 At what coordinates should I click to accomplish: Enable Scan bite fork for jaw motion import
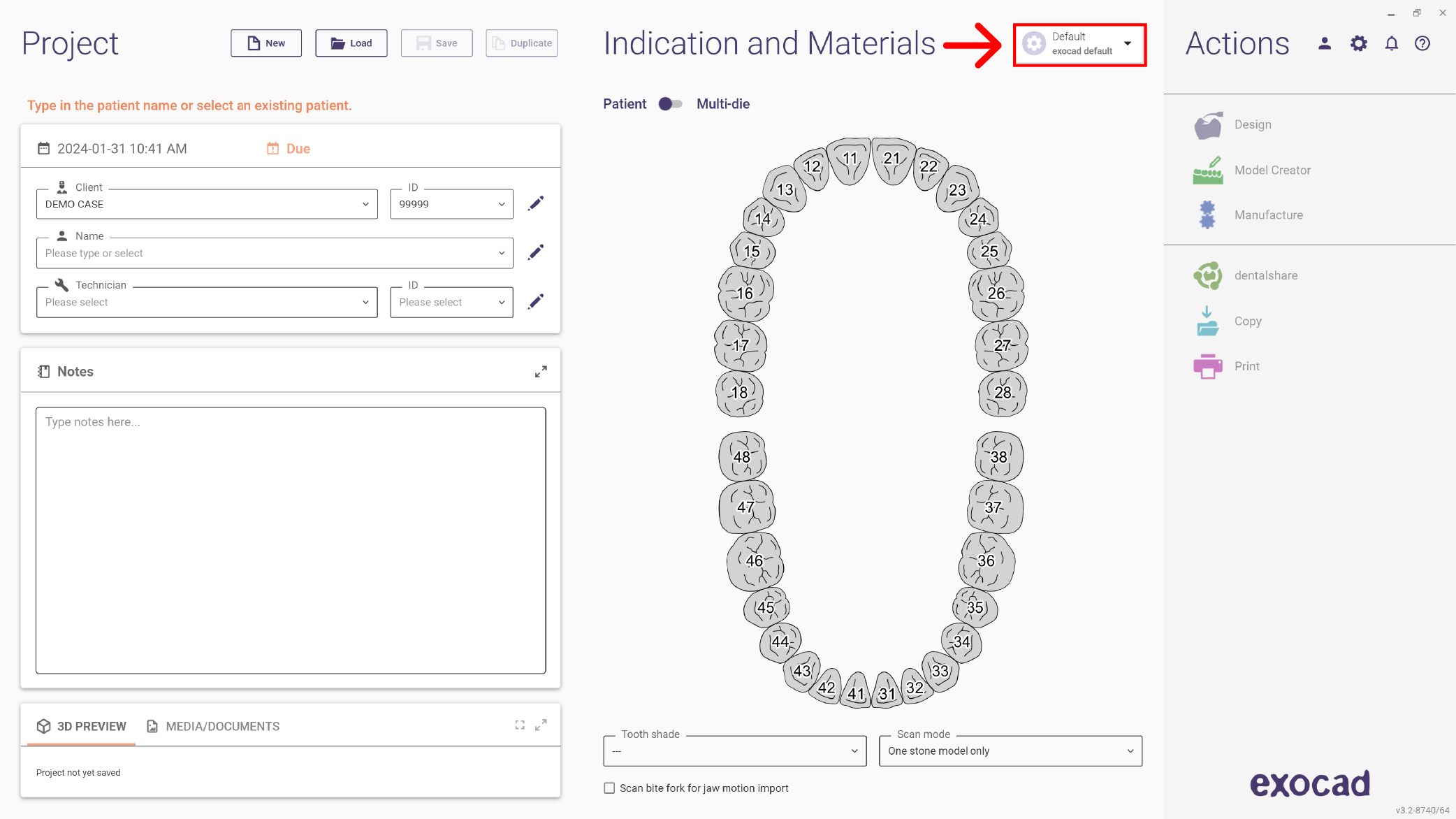tap(609, 788)
